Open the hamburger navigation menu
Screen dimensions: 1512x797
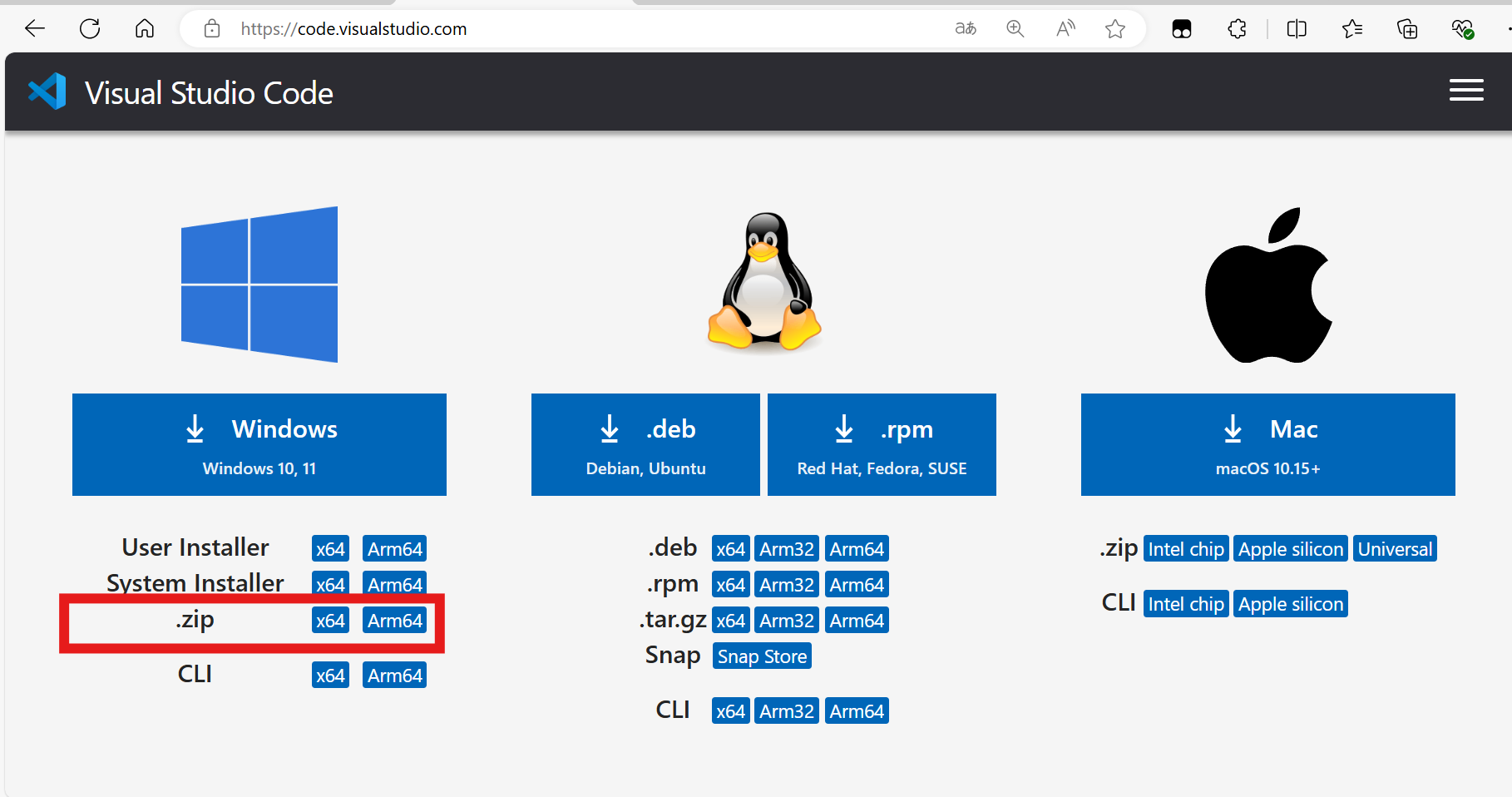1466,91
